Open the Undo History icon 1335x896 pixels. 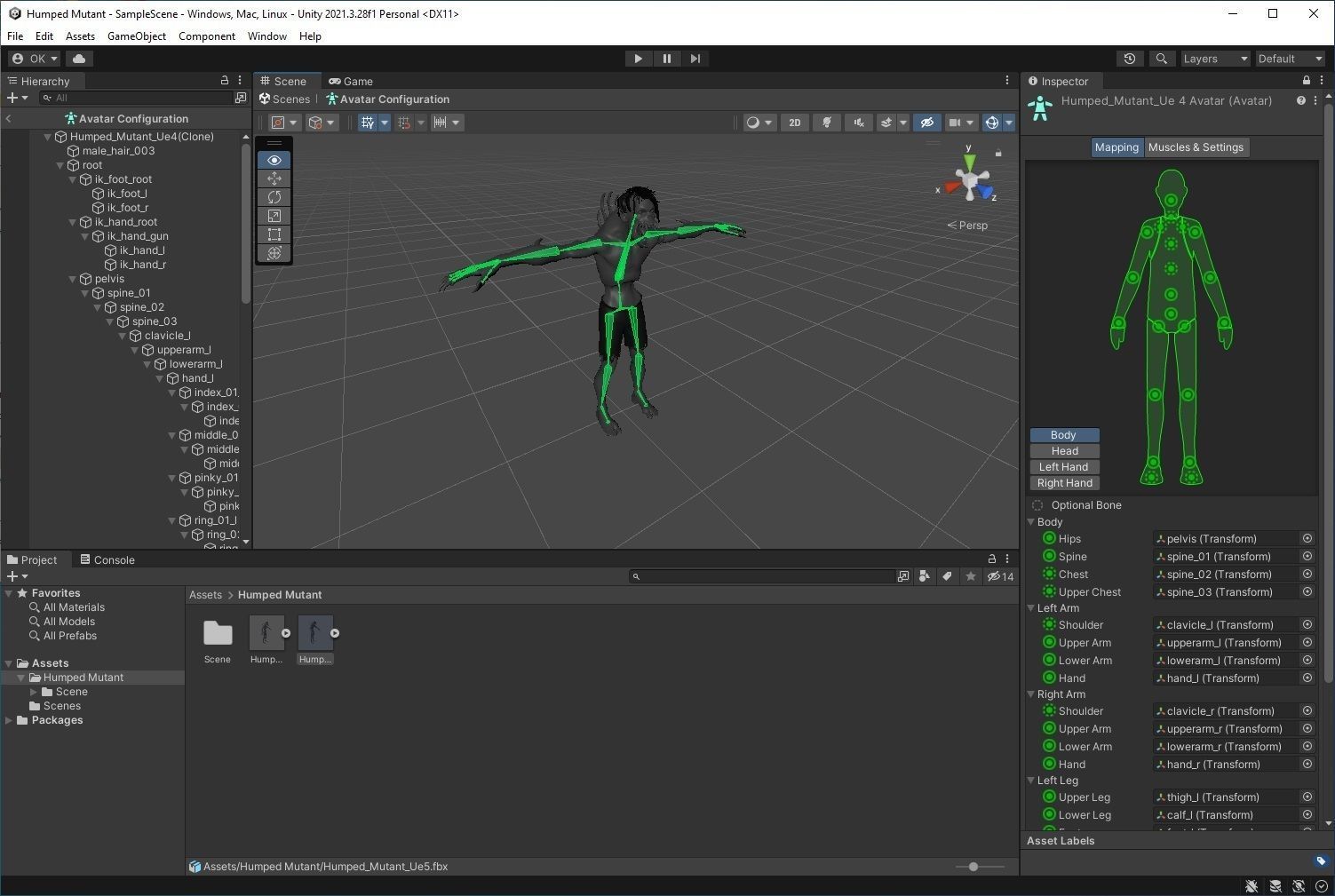(1129, 59)
